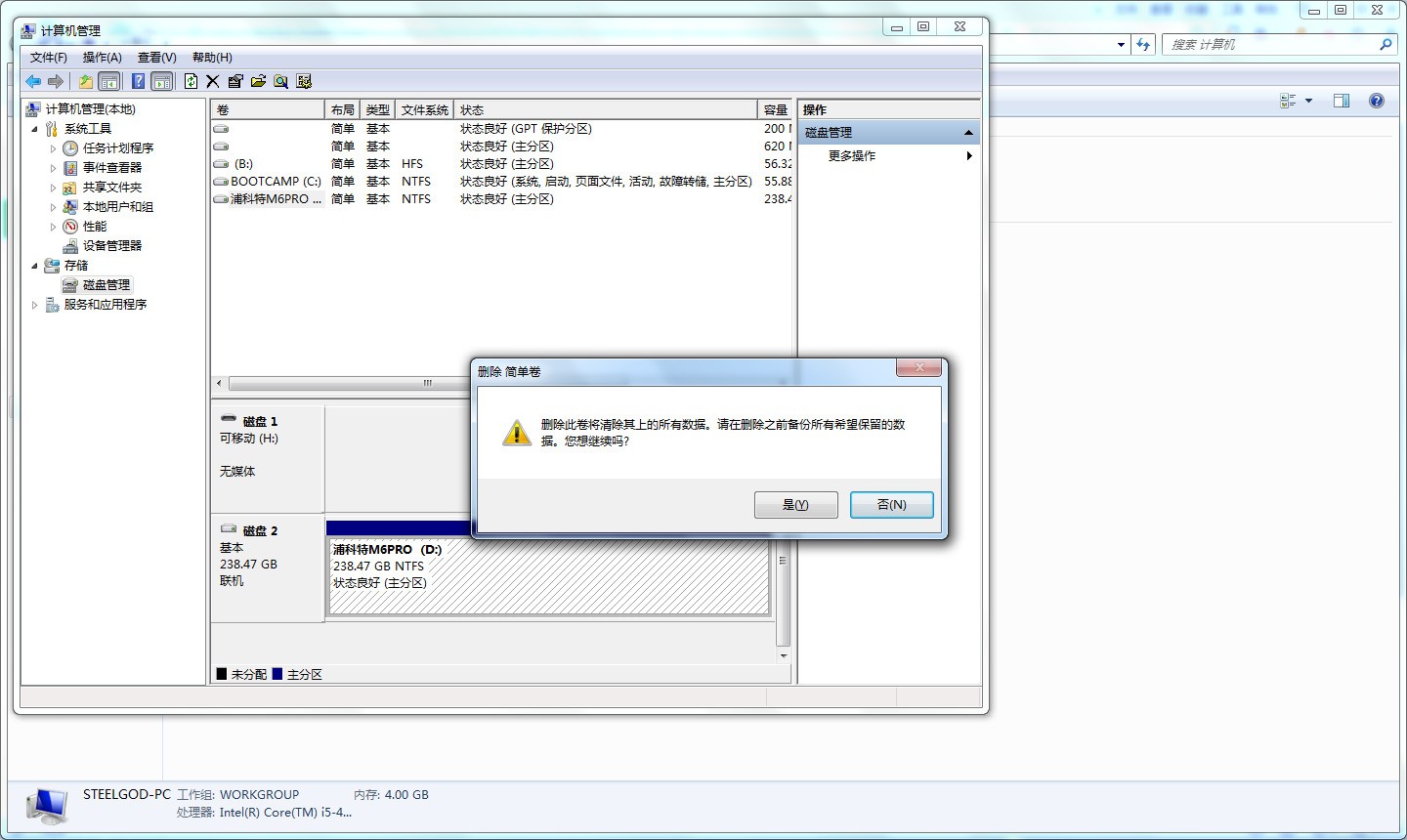The height and width of the screenshot is (840, 1407).
Task: Sort by the 卷 column header
Action: pyautogui.click(x=268, y=109)
